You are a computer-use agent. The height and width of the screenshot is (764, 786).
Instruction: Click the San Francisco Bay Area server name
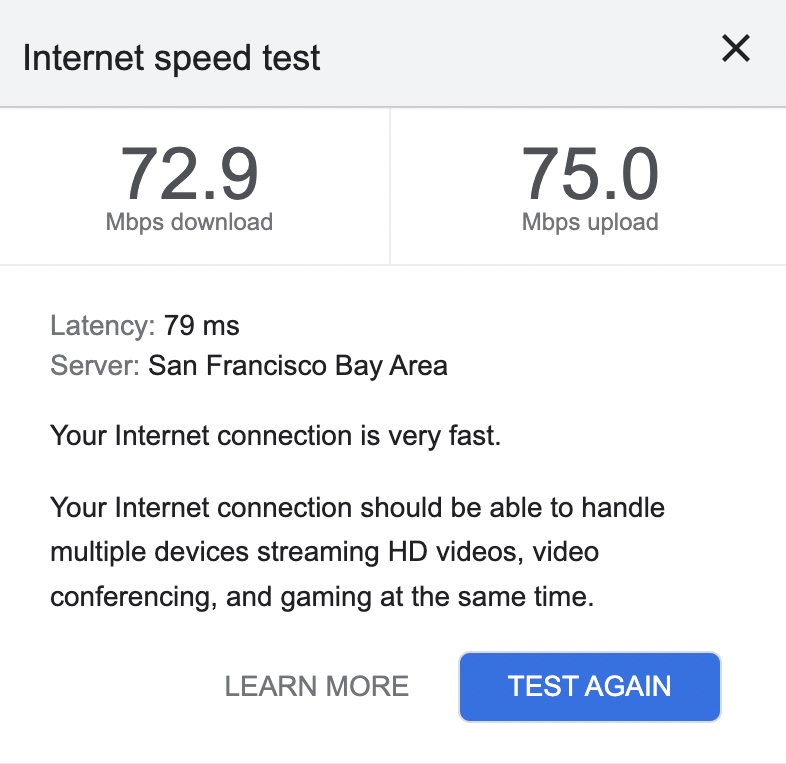tap(298, 366)
